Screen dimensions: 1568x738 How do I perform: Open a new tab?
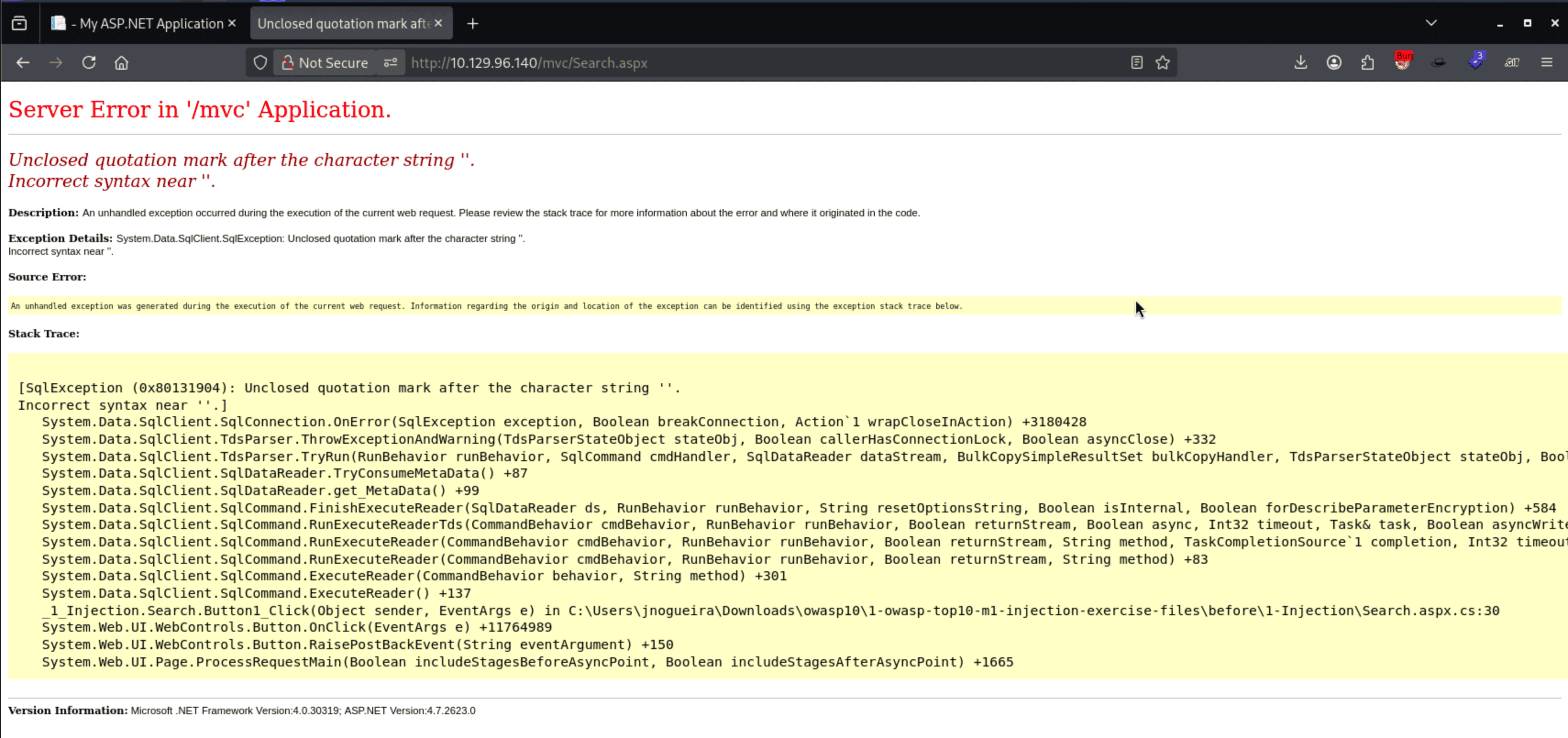pyautogui.click(x=472, y=24)
